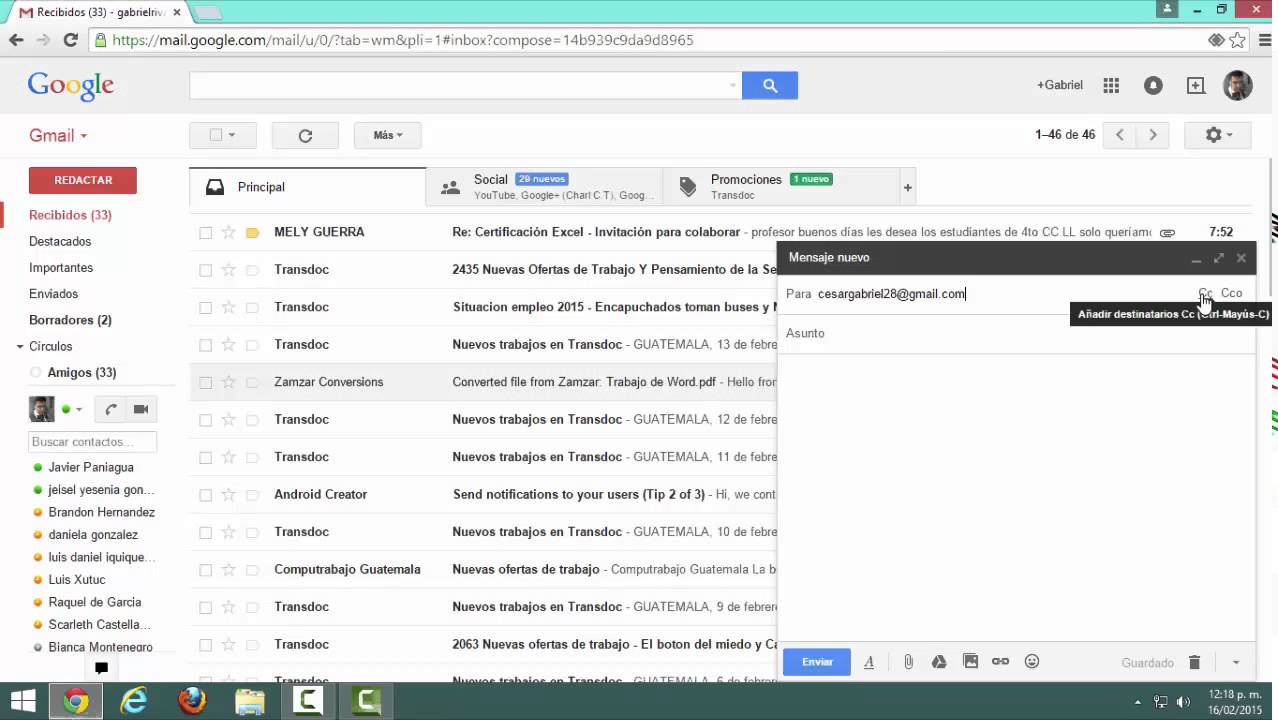
Task: Insert link icon in compose toolbar
Action: point(1000,662)
